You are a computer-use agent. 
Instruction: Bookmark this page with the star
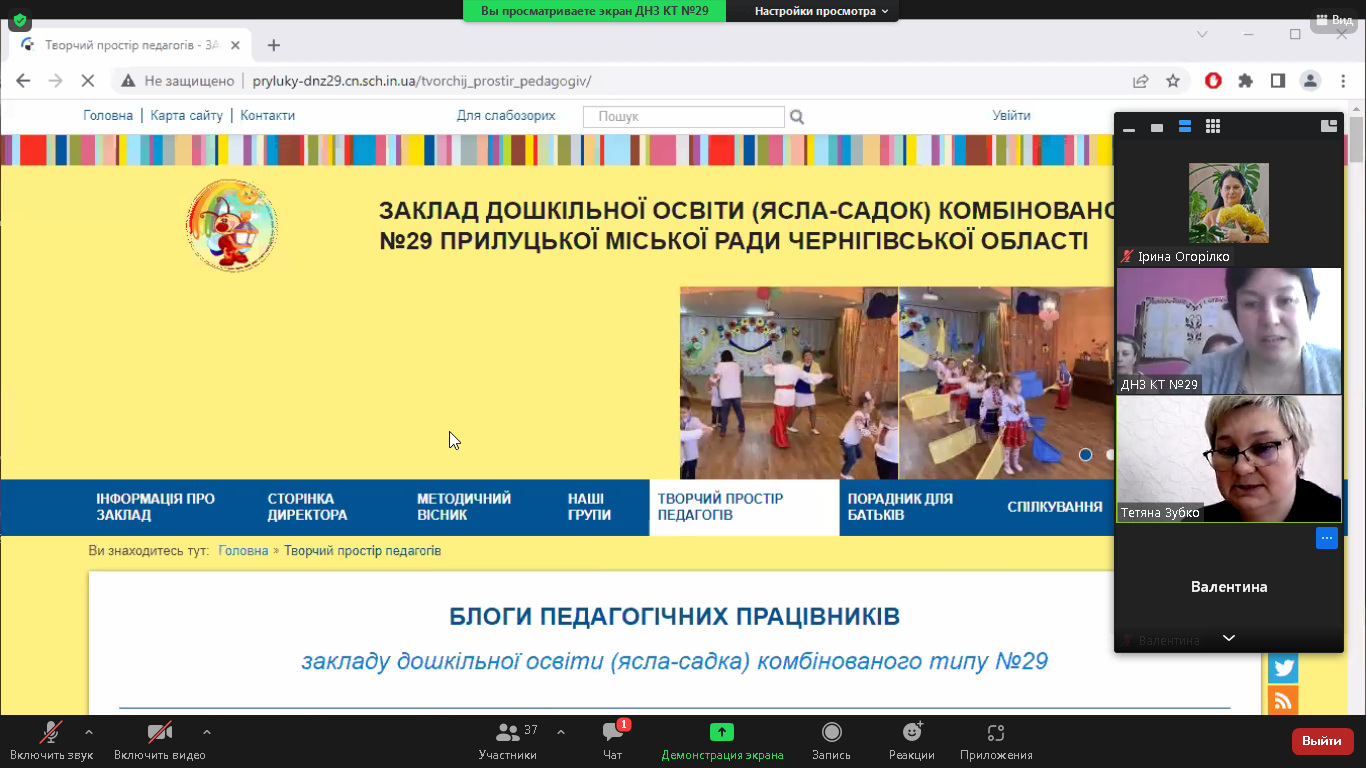[1173, 81]
